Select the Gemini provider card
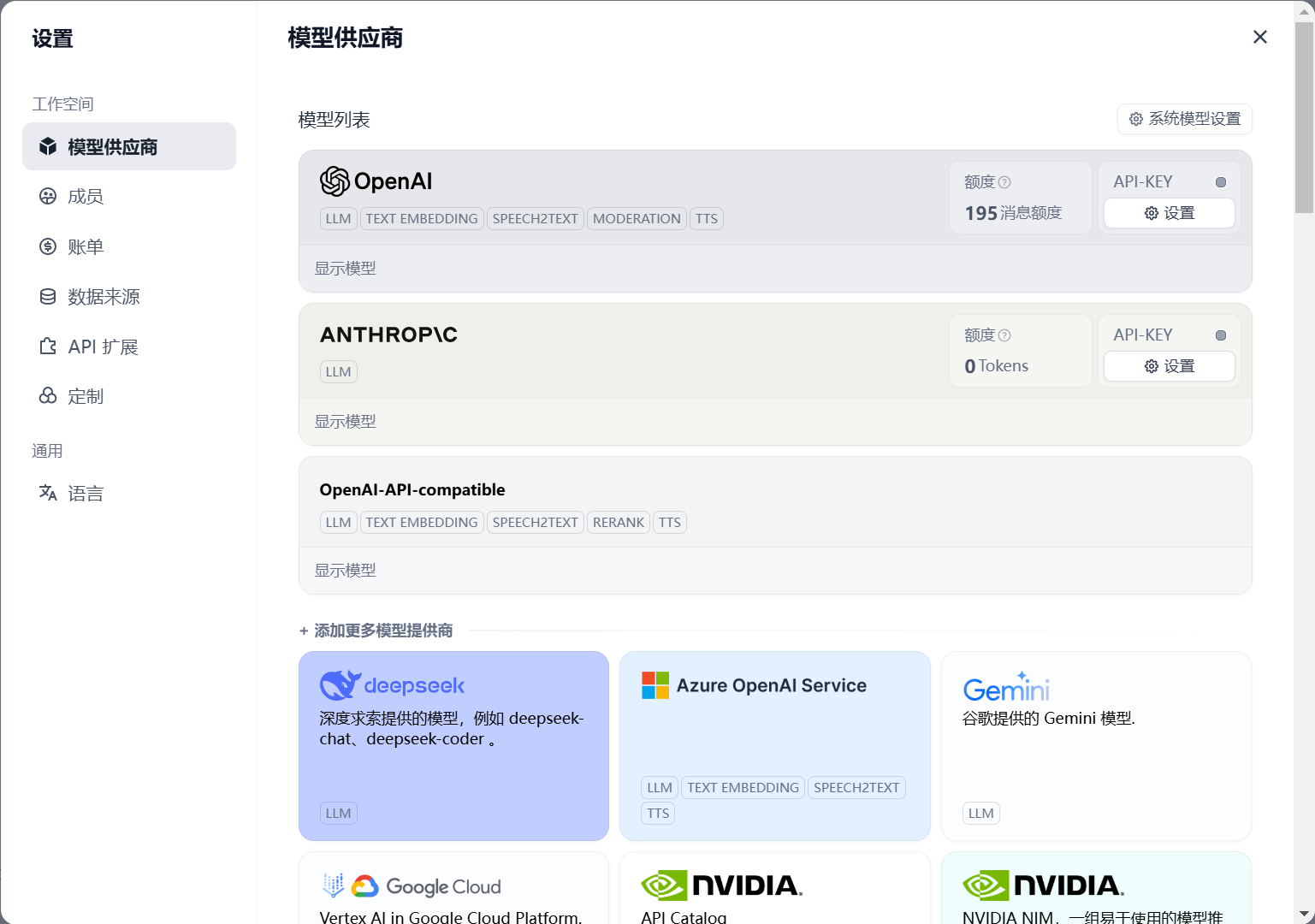The image size is (1315, 924). (x=1096, y=746)
